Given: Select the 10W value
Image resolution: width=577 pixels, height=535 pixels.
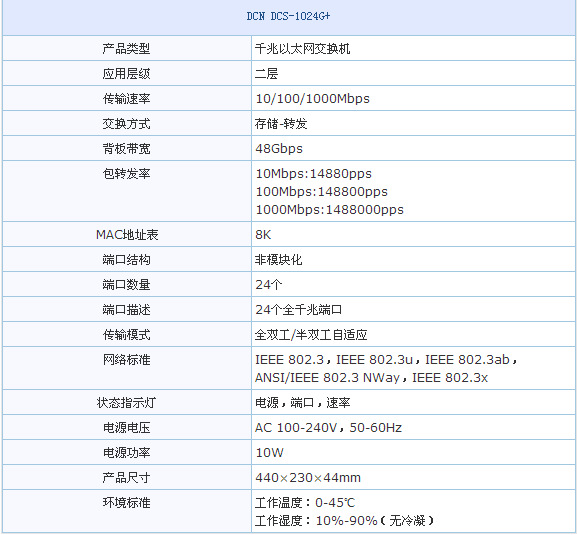Looking at the screenshot, I should coord(269,453).
